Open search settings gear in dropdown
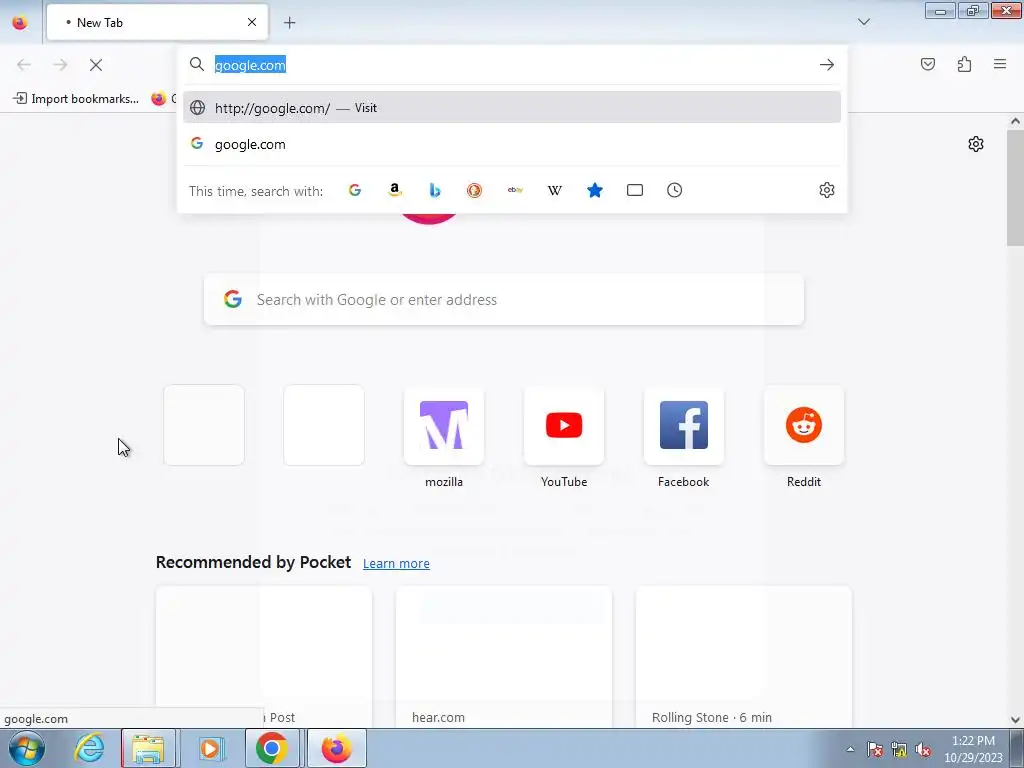 coord(827,190)
